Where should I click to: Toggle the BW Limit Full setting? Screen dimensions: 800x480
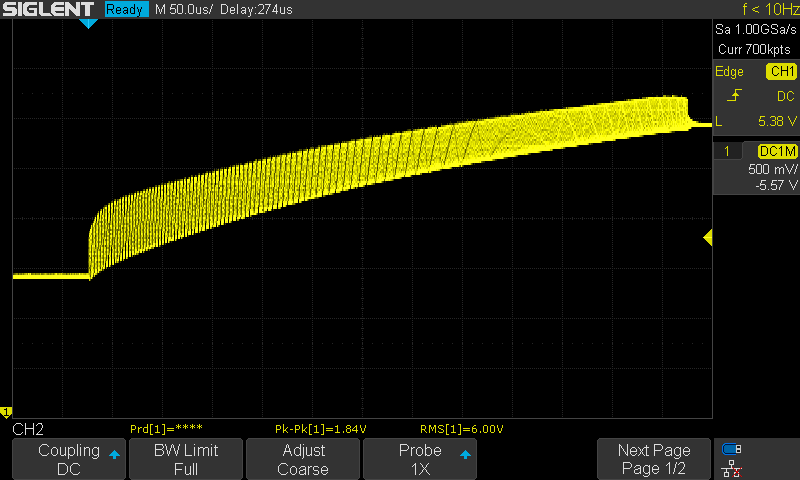click(x=186, y=459)
